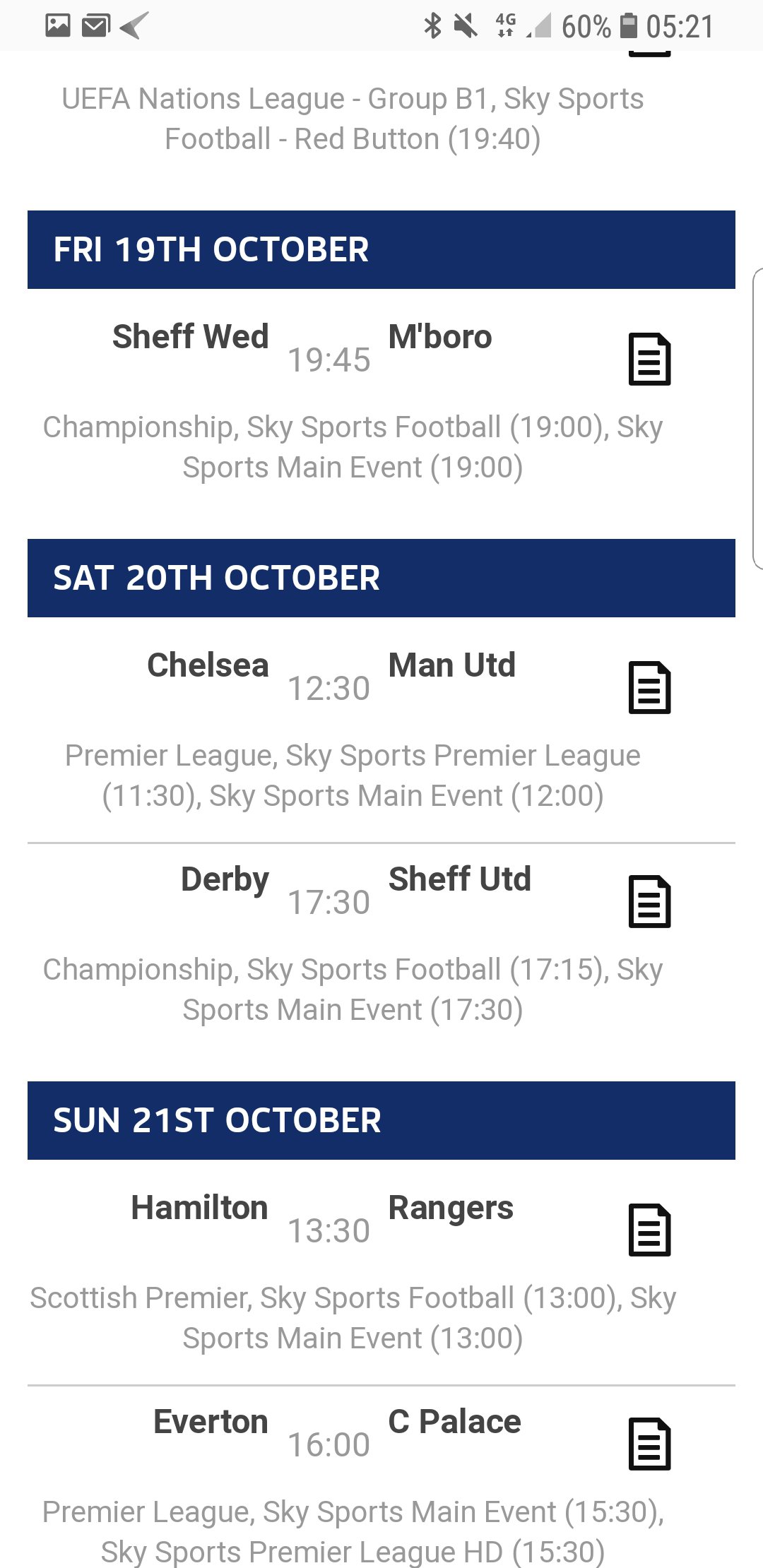Viewport: 763px width, 1568px height.
Task: Select the Sun 21st October header
Action: 381,1120
